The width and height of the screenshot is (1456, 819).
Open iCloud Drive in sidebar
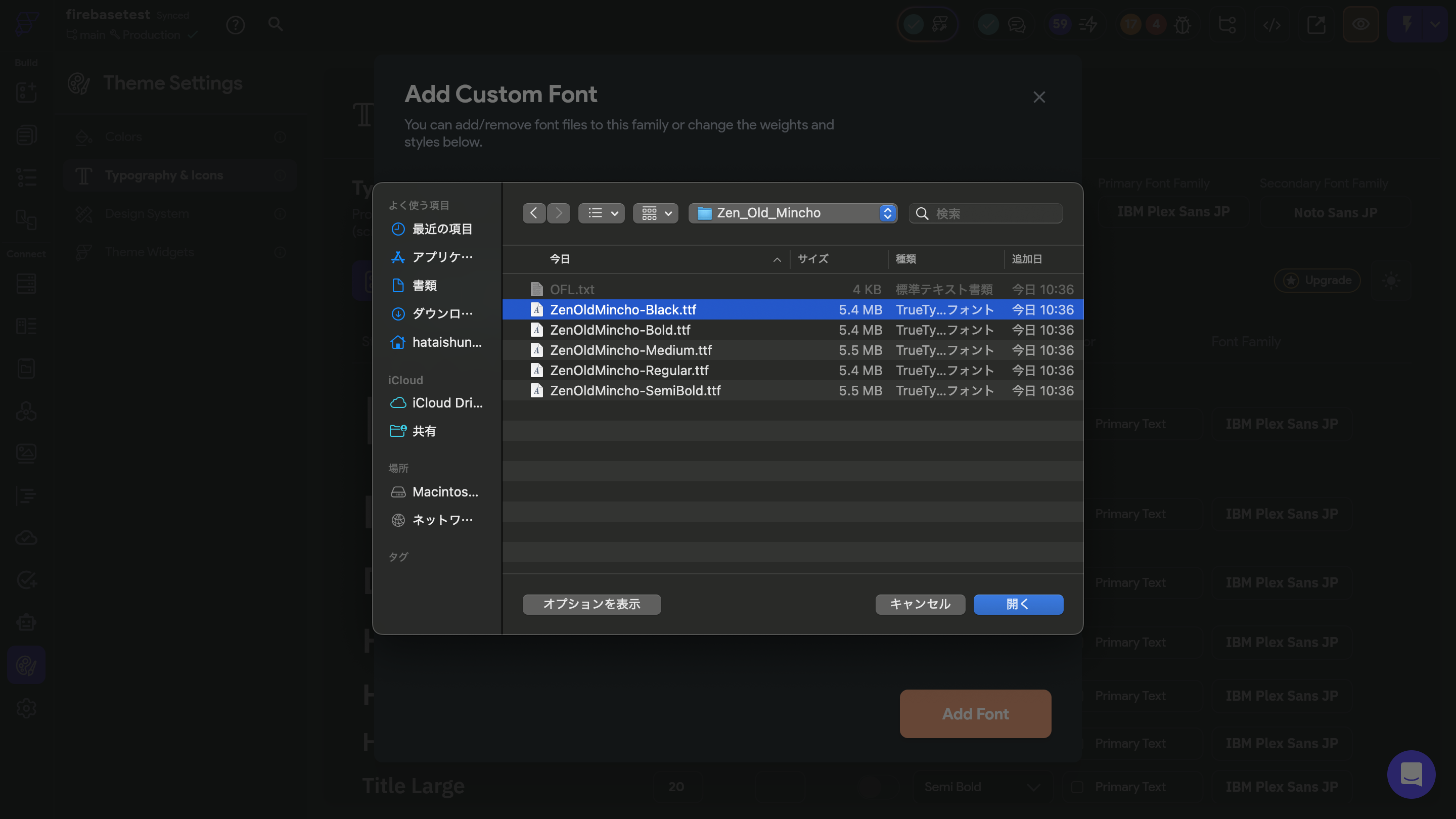coord(446,403)
